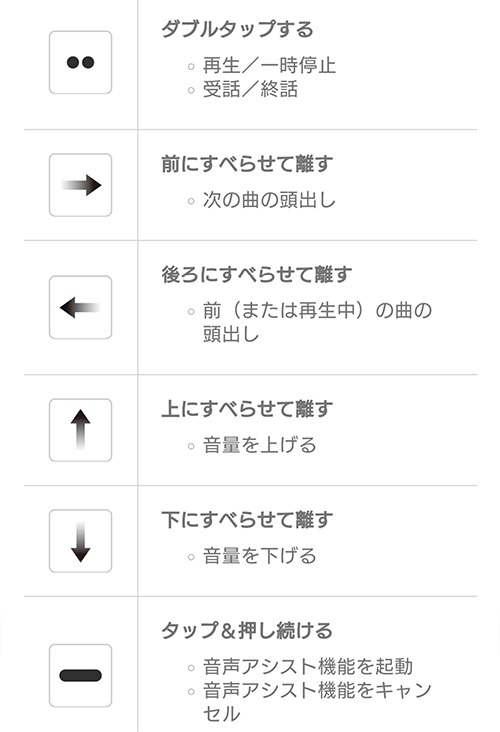This screenshot has height=732, width=500.
Task: Click the long-press horizontal bar icon
Action: coord(80,676)
